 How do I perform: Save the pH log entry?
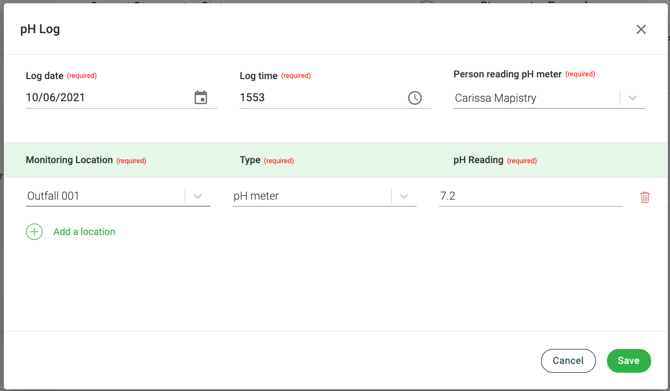click(x=629, y=361)
